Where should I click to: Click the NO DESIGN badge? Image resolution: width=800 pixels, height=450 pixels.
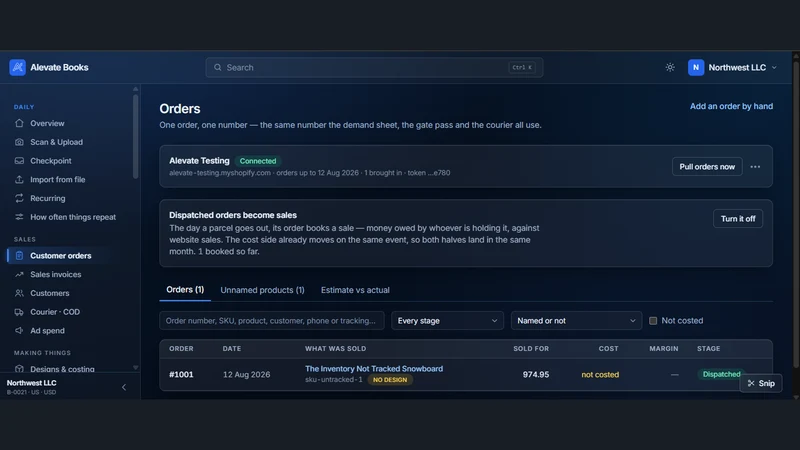pyautogui.click(x=390, y=380)
